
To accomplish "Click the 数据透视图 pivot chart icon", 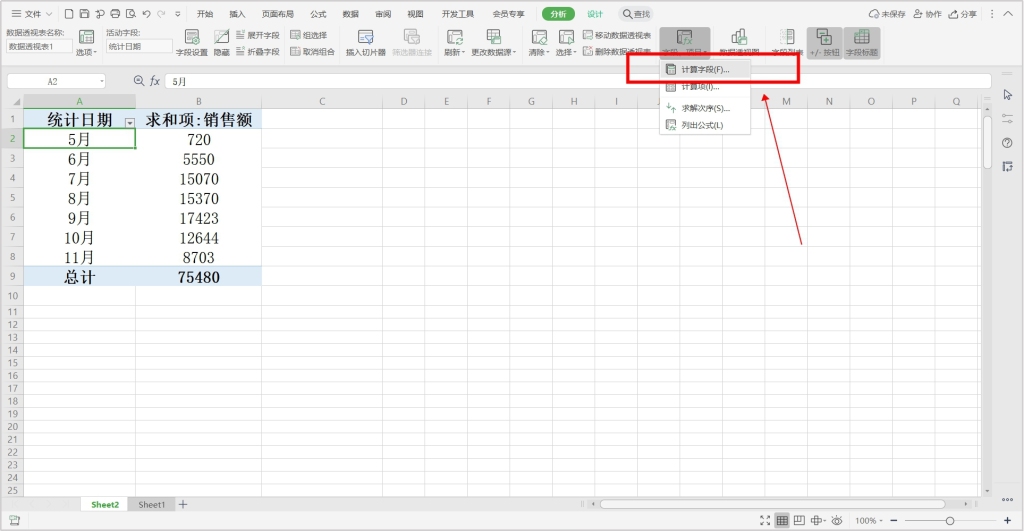I will coord(739,42).
